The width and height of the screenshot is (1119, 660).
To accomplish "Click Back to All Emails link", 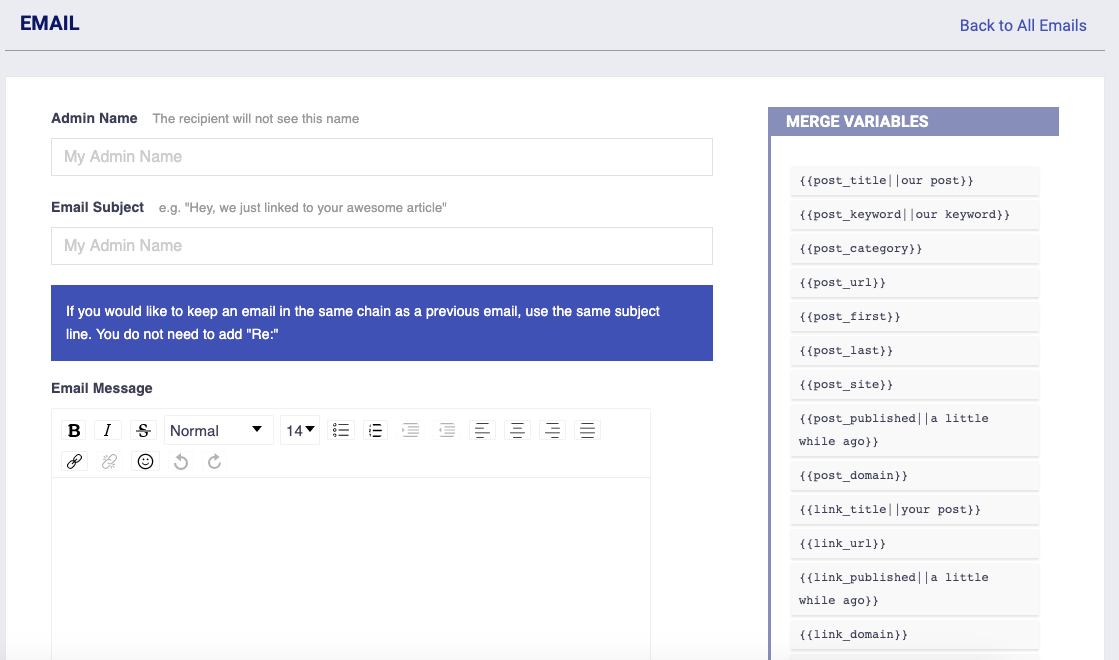I will 1023,26.
